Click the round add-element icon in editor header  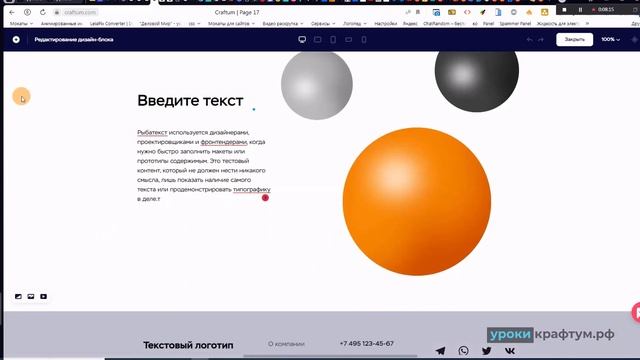16,40
